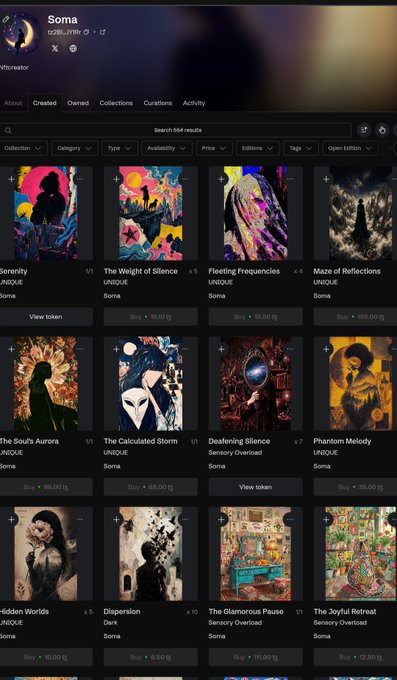Click Soma's moon profile avatar
The image size is (397, 680).
click(20, 33)
